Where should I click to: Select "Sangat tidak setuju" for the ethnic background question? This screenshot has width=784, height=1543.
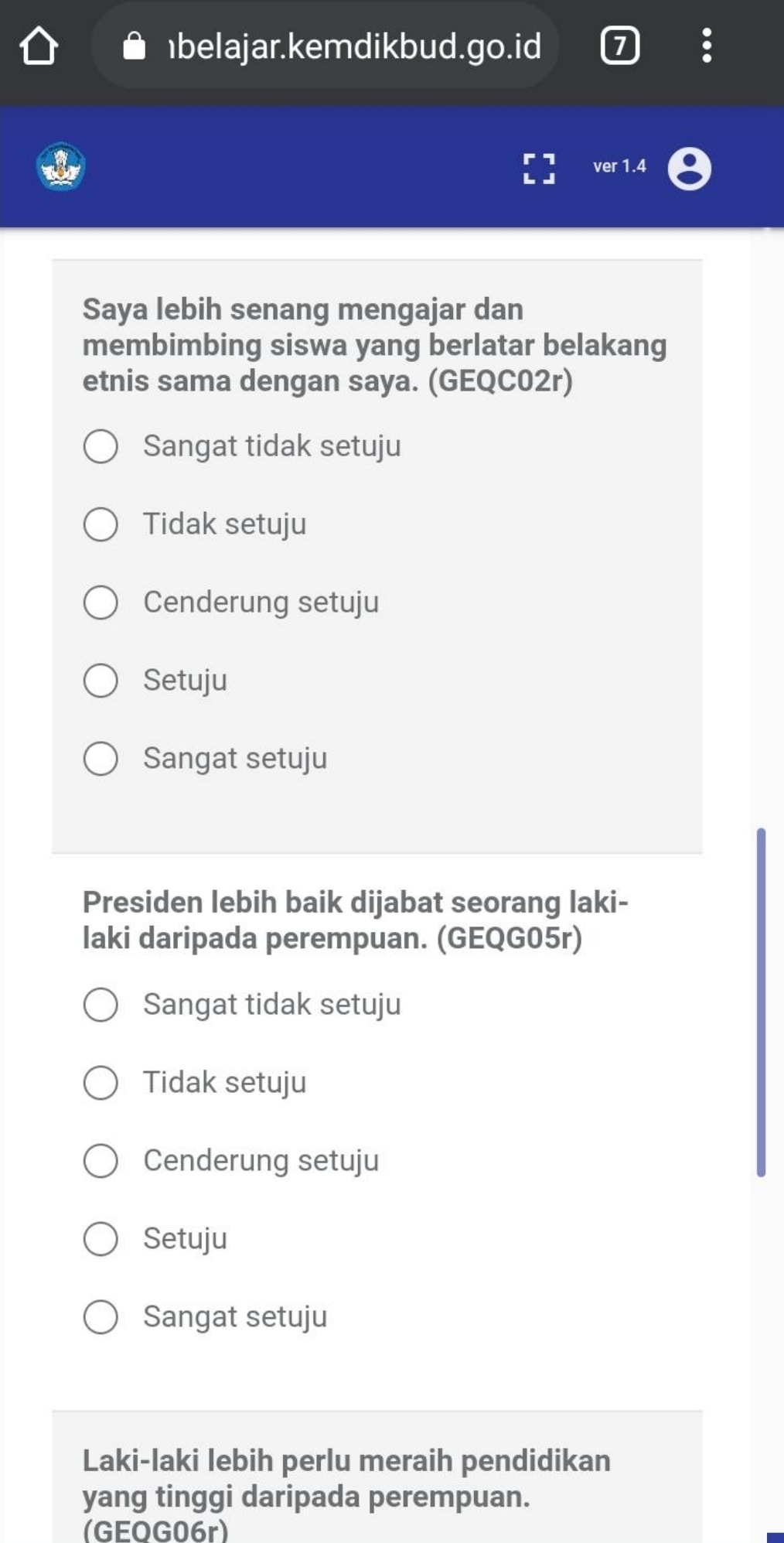pyautogui.click(x=101, y=446)
